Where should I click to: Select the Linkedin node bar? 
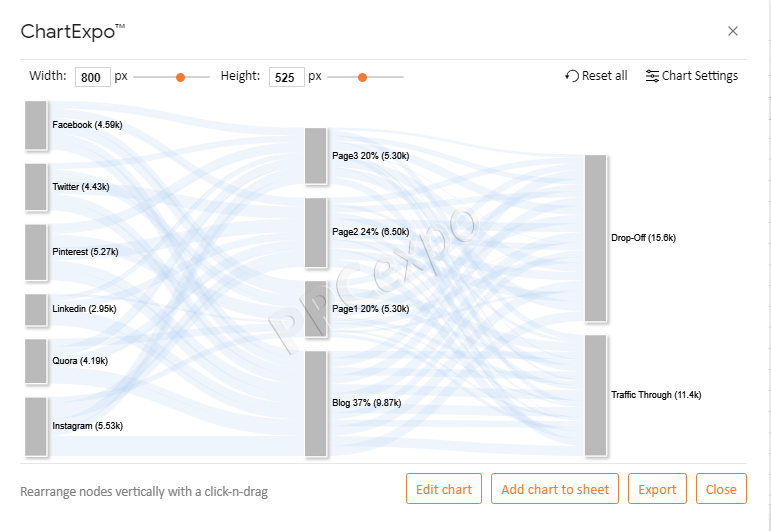click(x=36, y=309)
